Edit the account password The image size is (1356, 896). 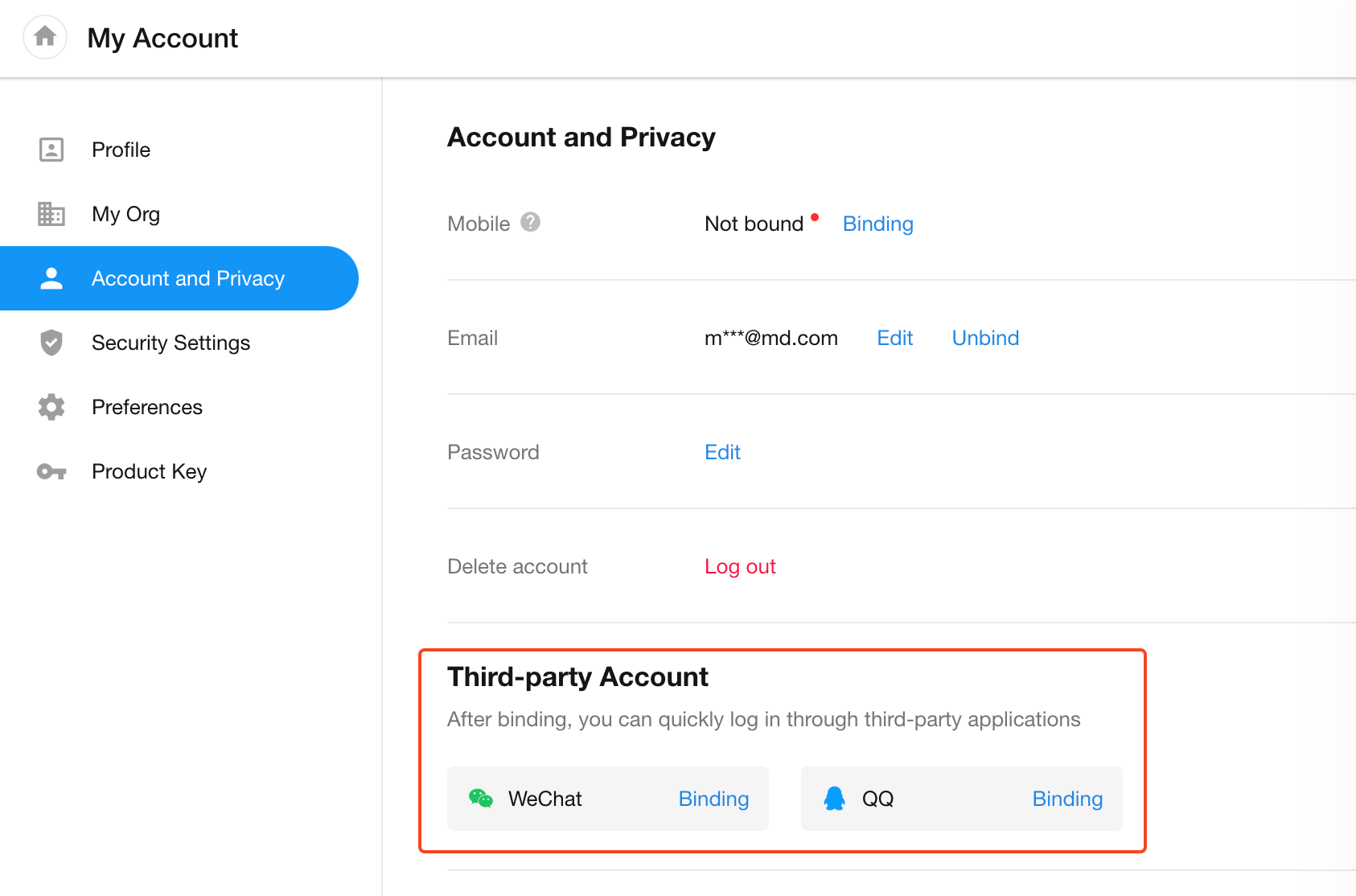(x=722, y=452)
